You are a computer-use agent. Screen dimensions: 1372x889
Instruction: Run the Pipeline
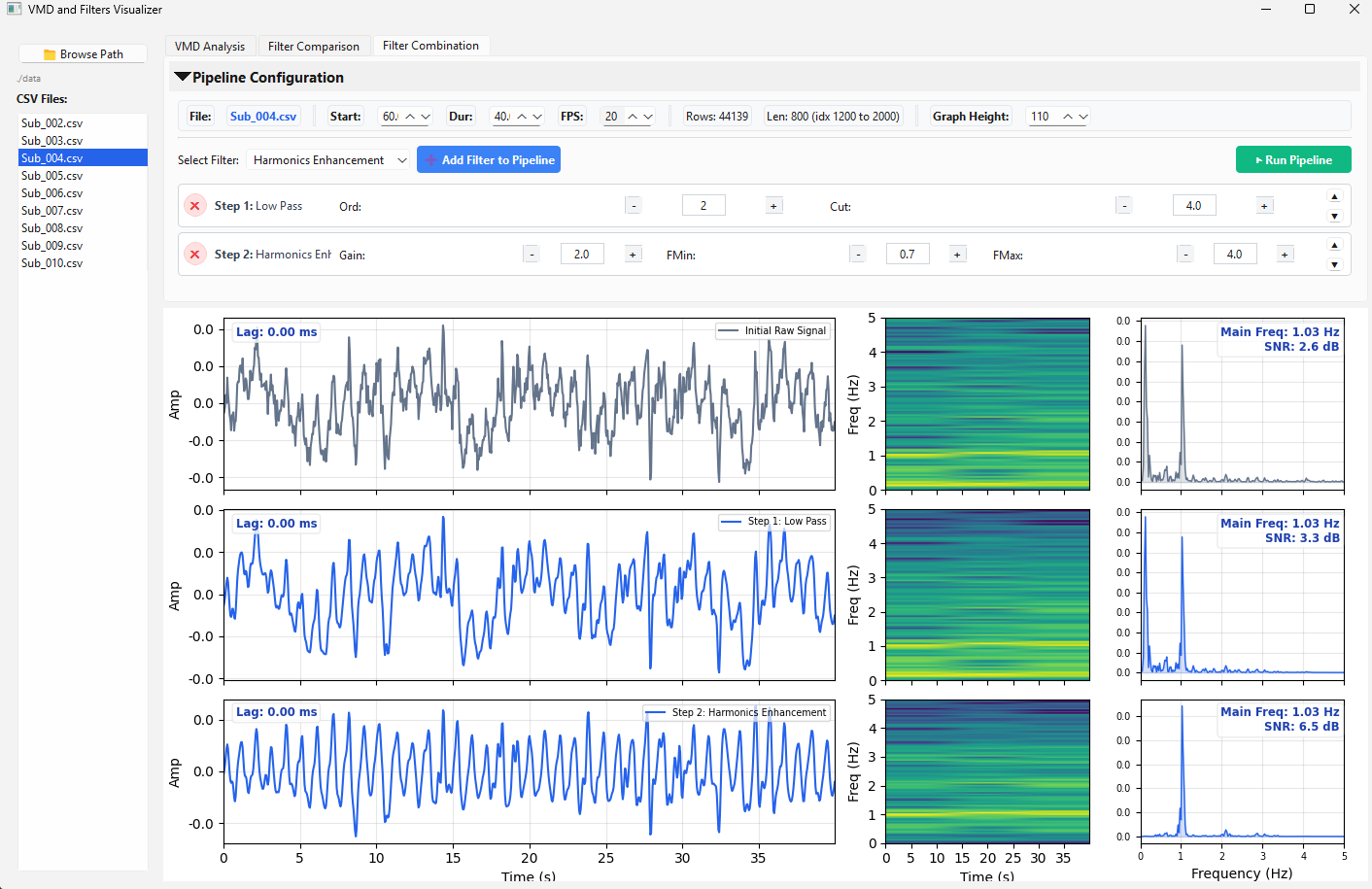(1293, 160)
